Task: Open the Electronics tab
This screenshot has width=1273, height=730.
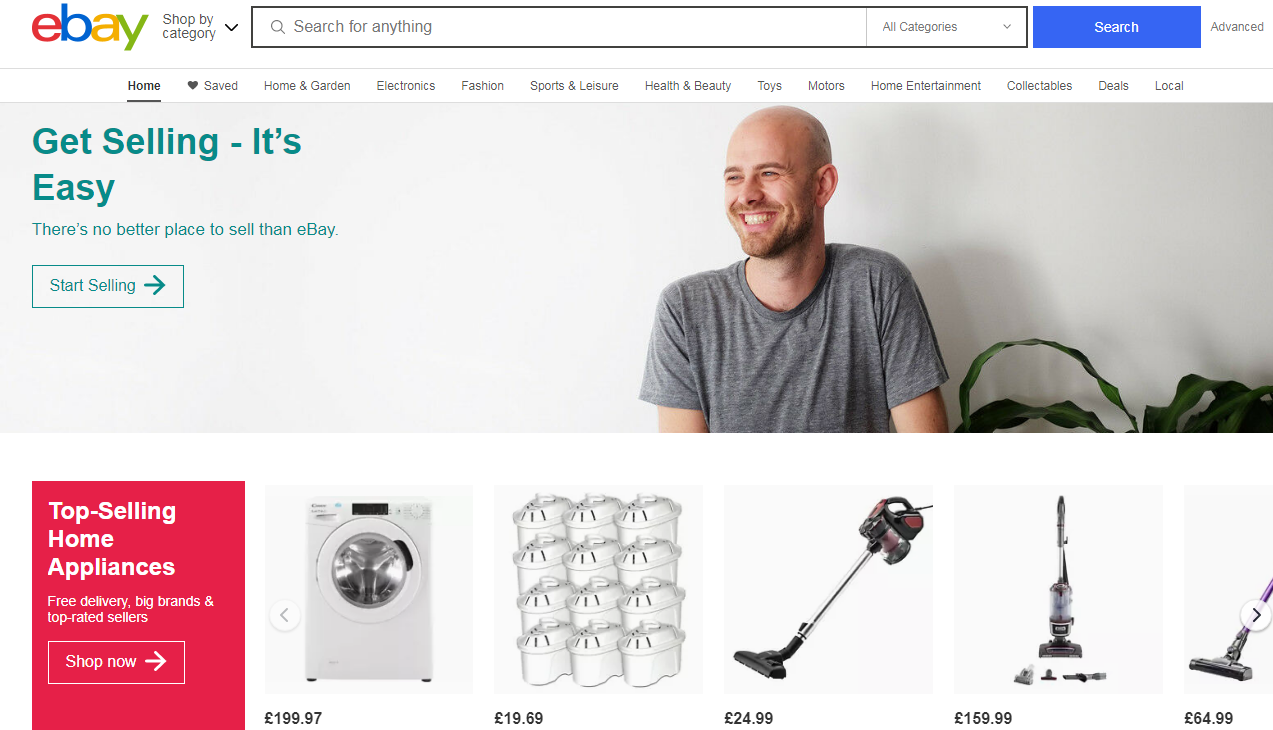Action: [x=406, y=86]
